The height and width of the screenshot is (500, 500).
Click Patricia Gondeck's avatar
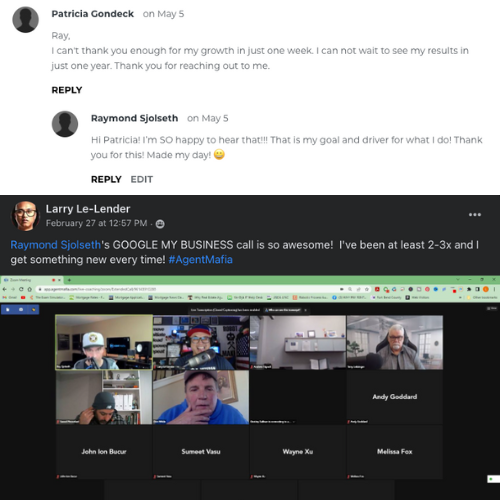pos(25,20)
